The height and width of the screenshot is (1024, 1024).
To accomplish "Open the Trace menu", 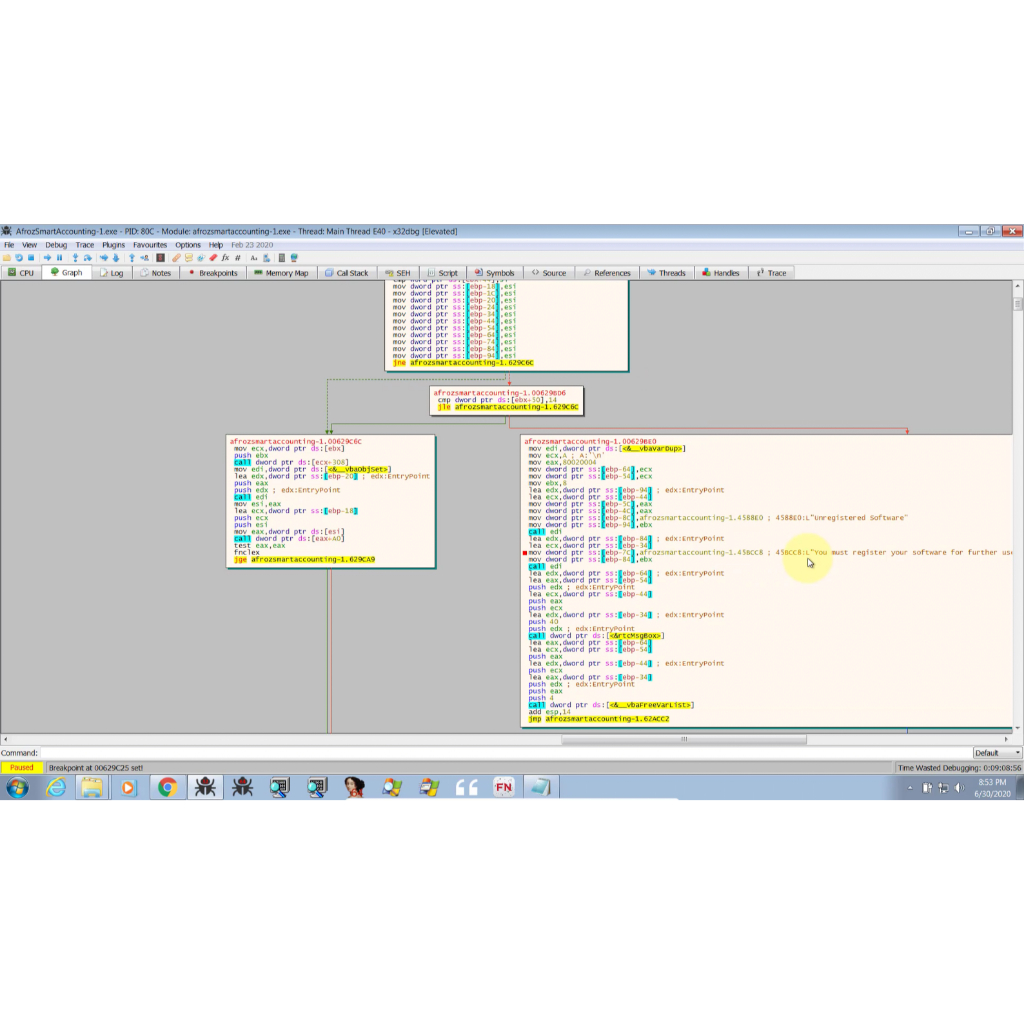I will click(x=85, y=245).
